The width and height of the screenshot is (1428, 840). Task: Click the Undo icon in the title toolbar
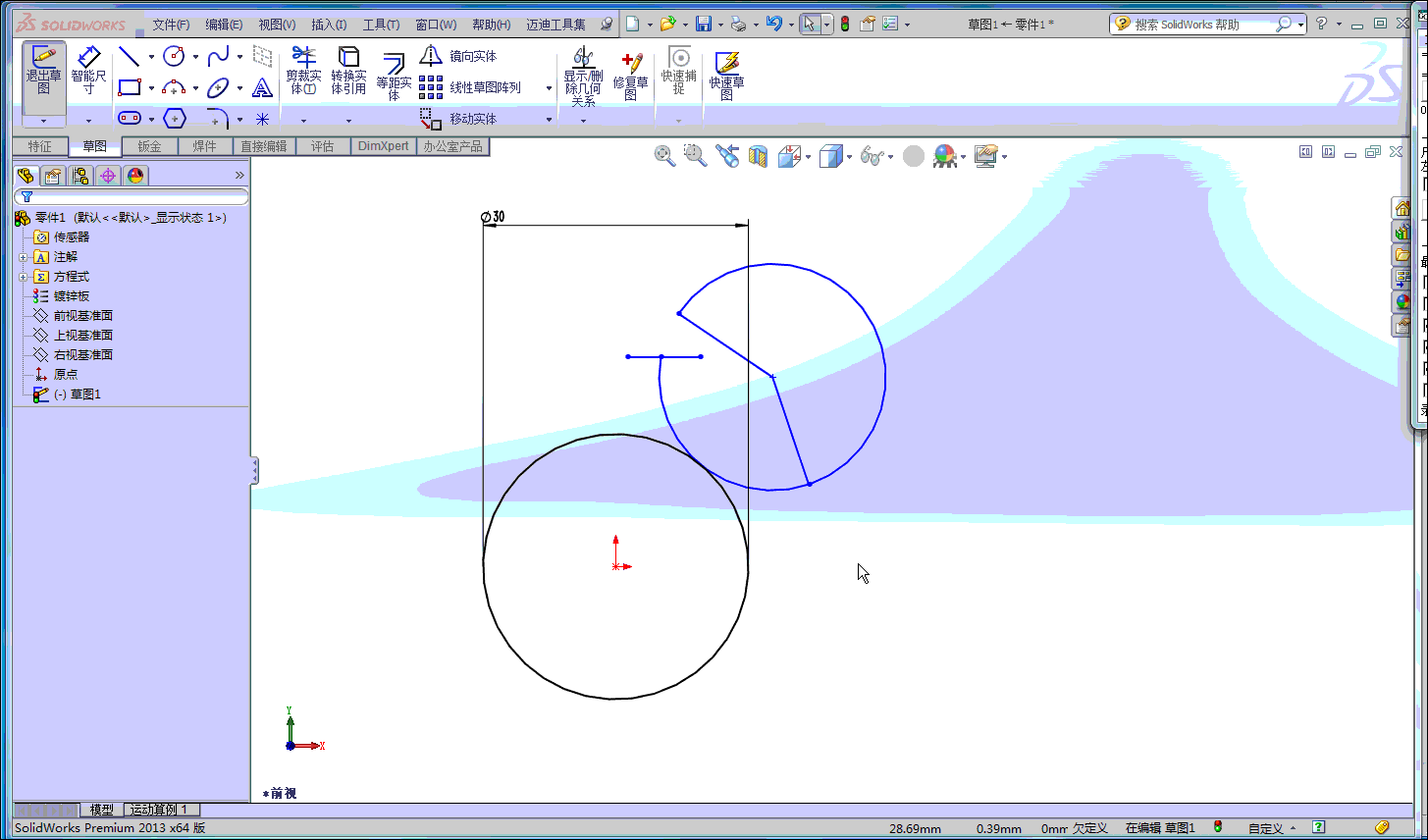774,24
